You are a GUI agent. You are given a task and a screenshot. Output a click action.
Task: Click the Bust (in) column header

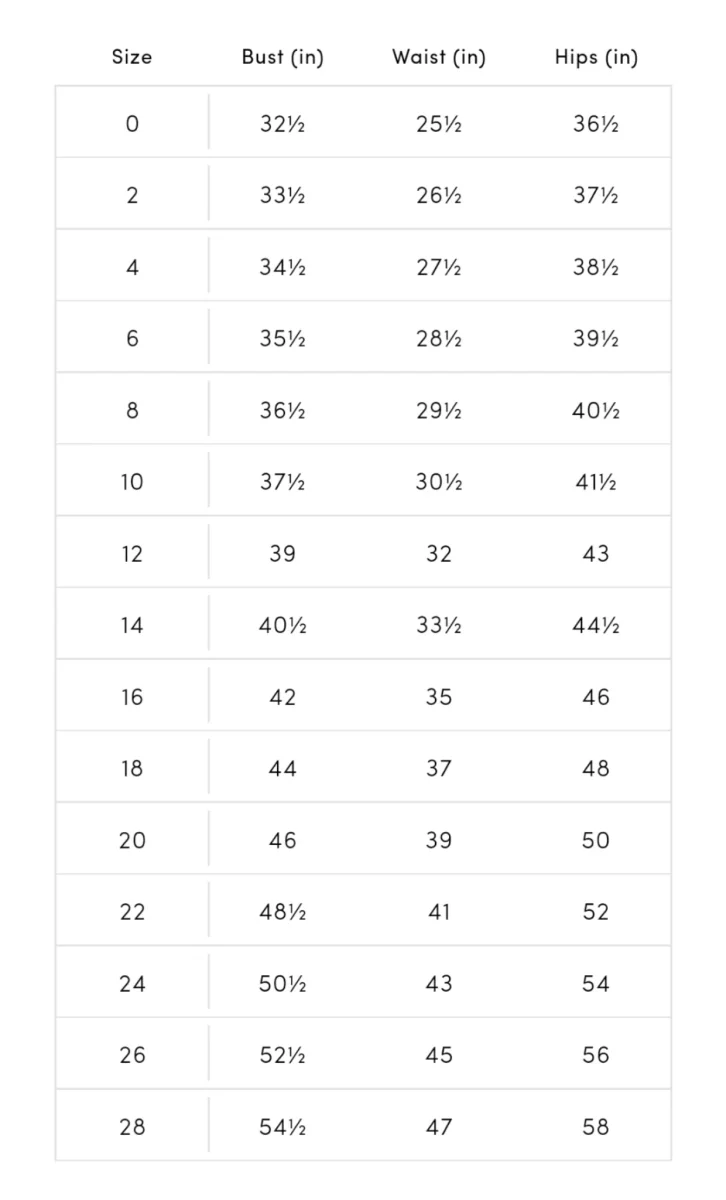(282, 57)
